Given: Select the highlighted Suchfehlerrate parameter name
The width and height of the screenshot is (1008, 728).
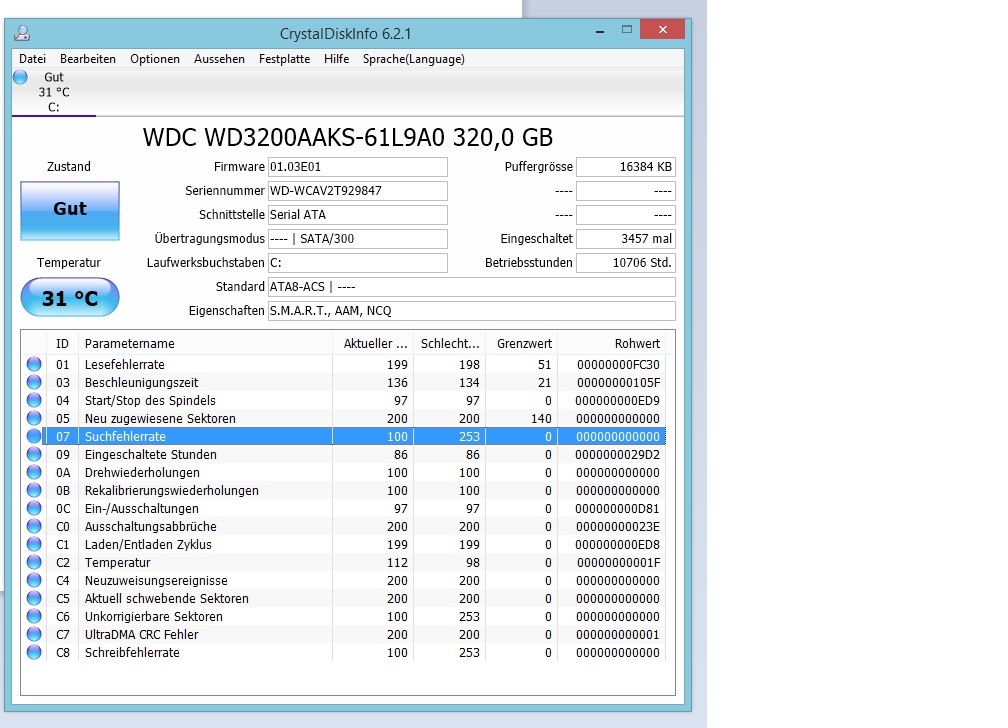Looking at the screenshot, I should point(125,437).
